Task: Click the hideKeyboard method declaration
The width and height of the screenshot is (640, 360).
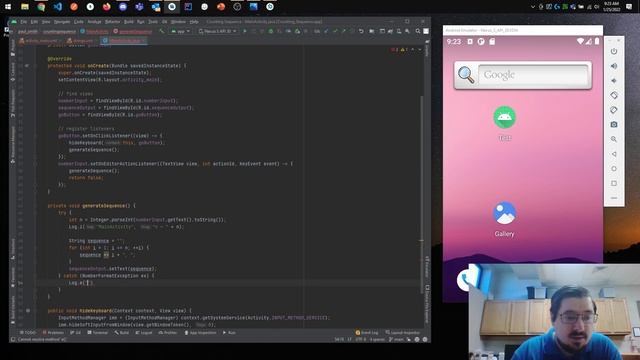Action: (96, 311)
